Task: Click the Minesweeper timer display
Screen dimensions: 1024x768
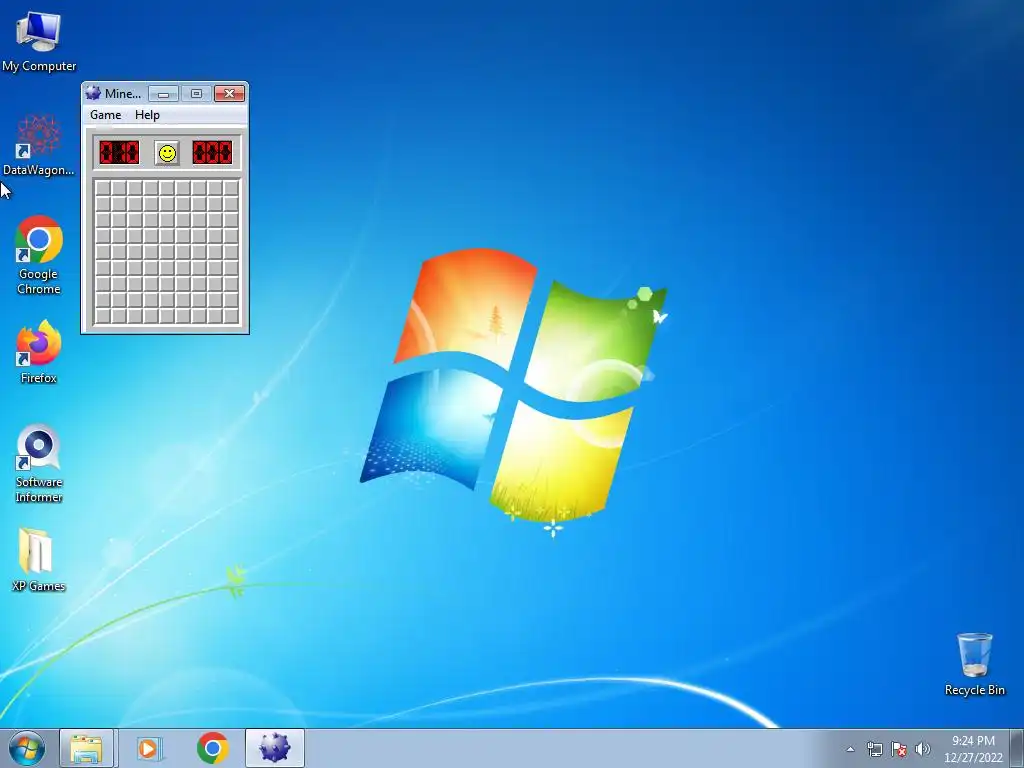Action: (x=212, y=153)
